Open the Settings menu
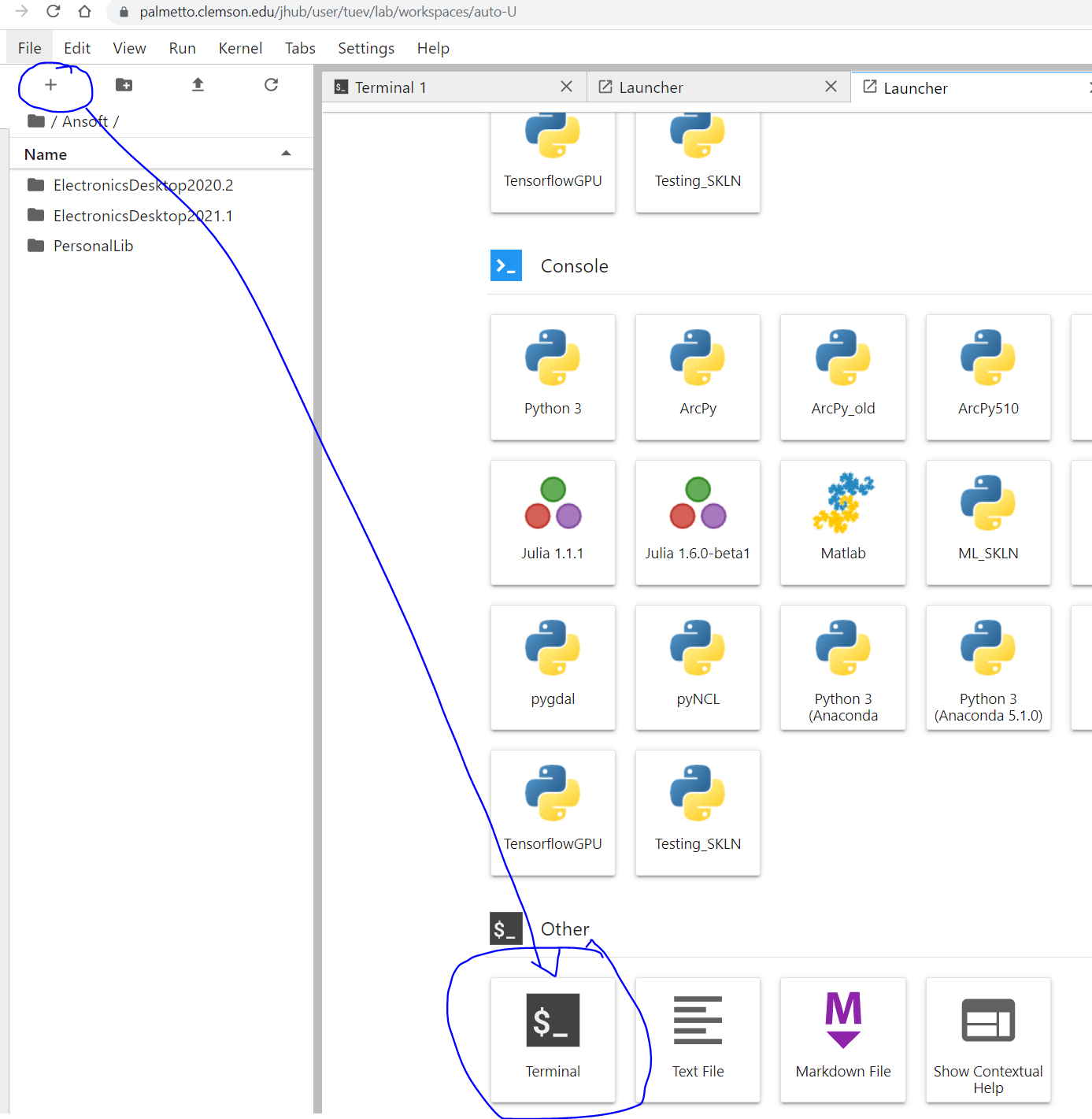Screen dimensions: 1092x1119 (x=366, y=48)
